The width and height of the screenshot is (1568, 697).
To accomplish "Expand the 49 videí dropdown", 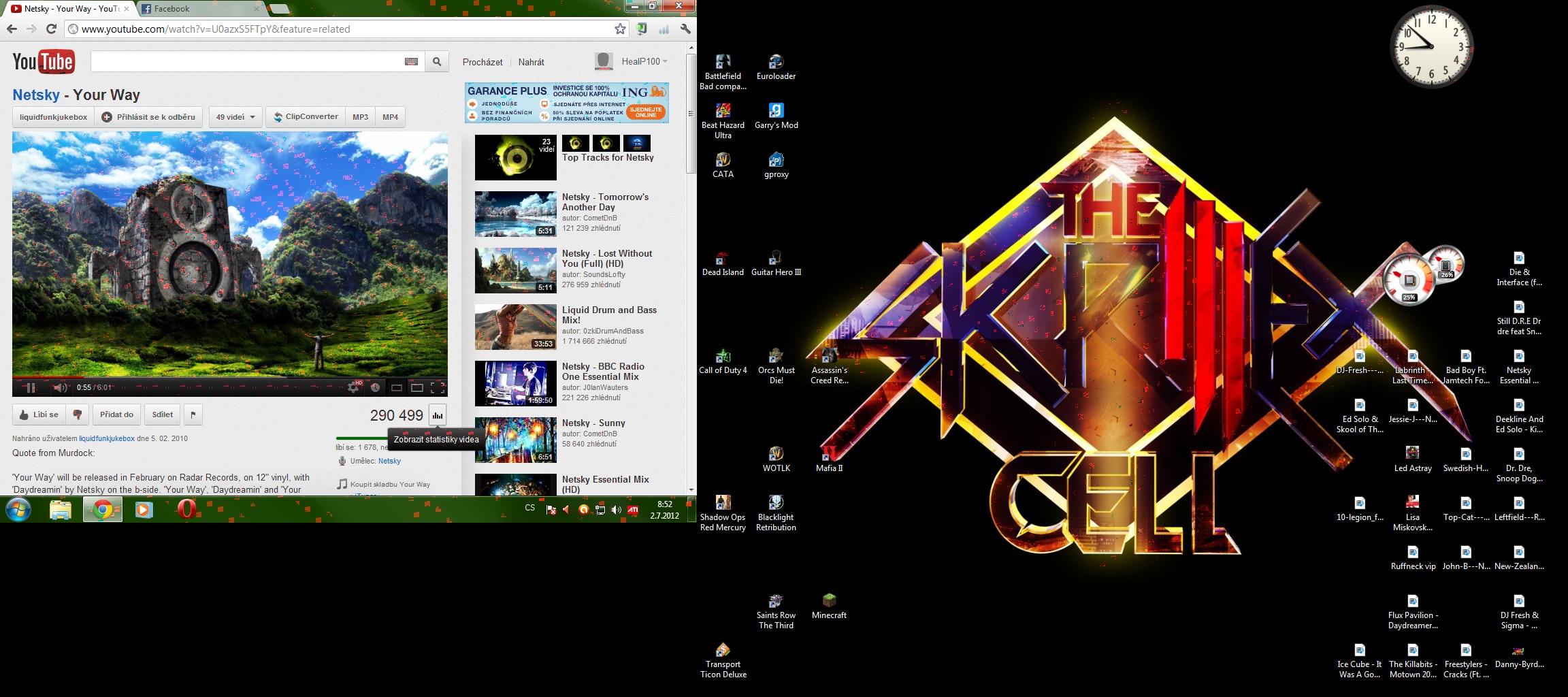I will click(235, 117).
